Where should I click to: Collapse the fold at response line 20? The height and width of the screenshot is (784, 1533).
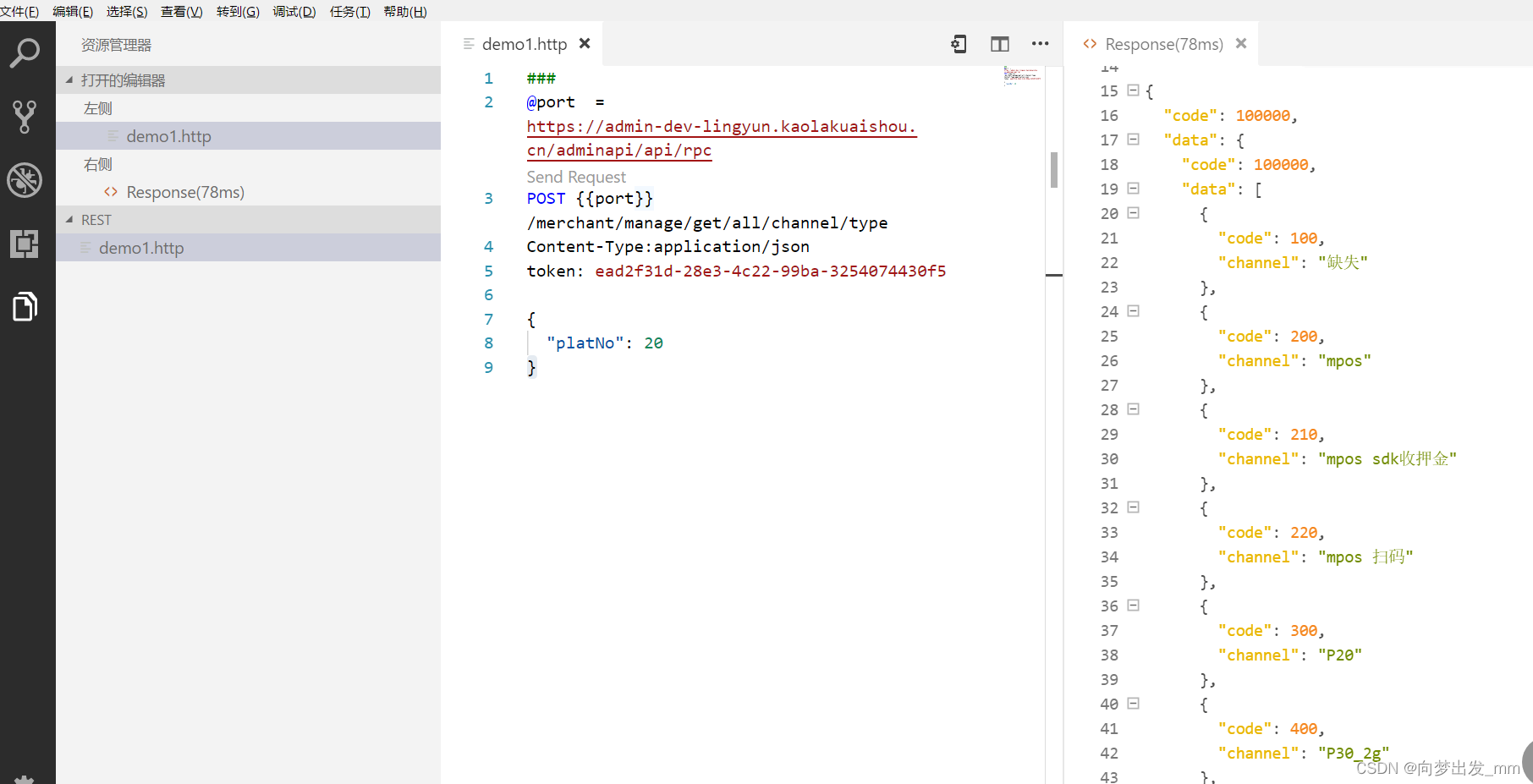coord(1134,212)
